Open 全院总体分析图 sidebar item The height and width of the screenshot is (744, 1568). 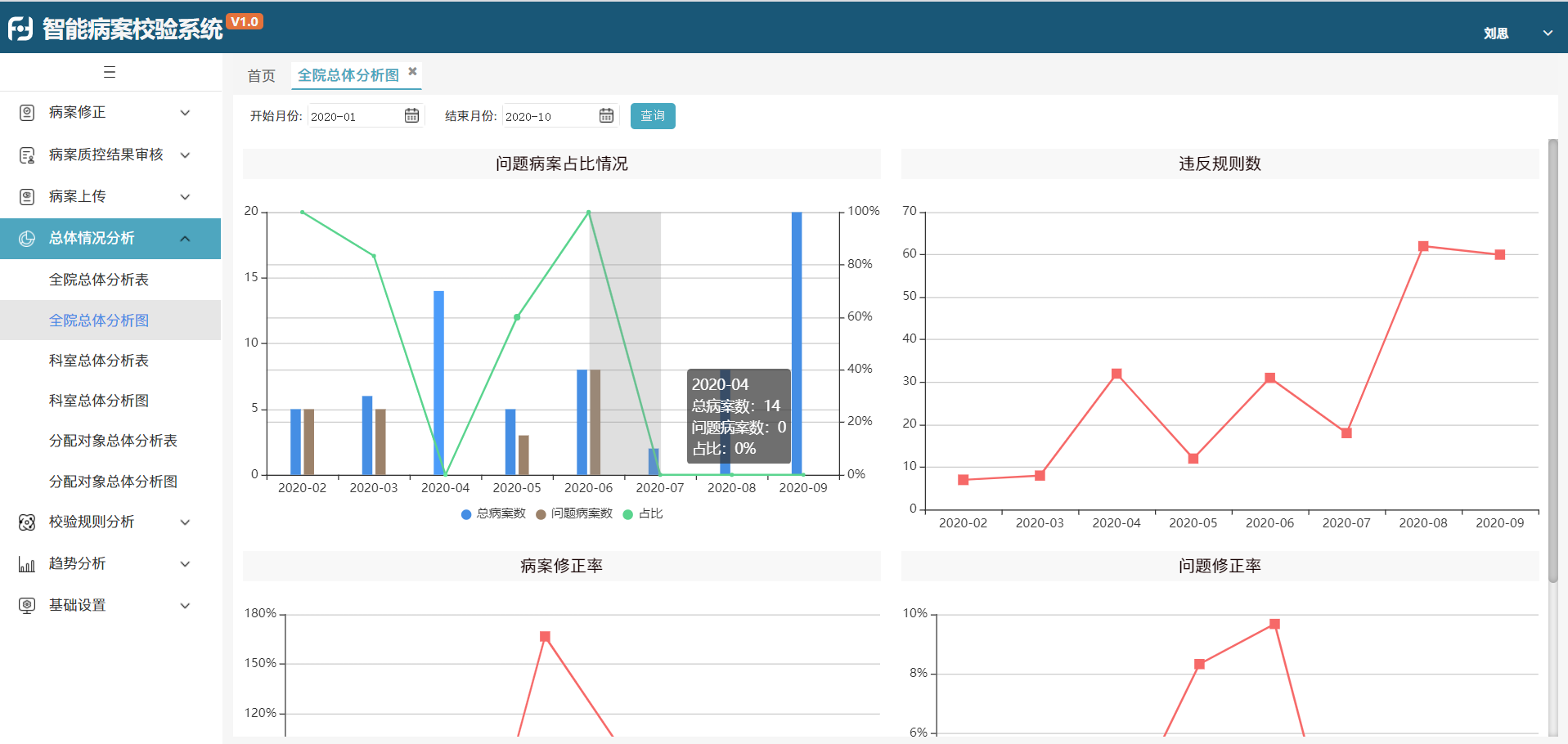click(x=110, y=320)
